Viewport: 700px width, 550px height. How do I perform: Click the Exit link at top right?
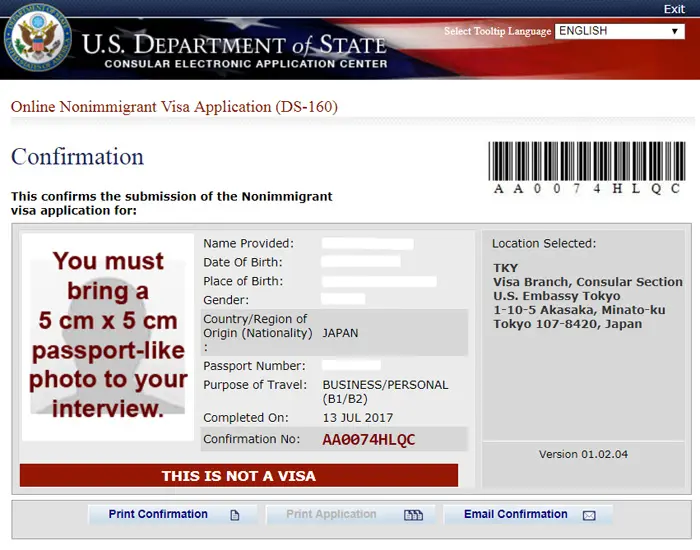coord(674,9)
